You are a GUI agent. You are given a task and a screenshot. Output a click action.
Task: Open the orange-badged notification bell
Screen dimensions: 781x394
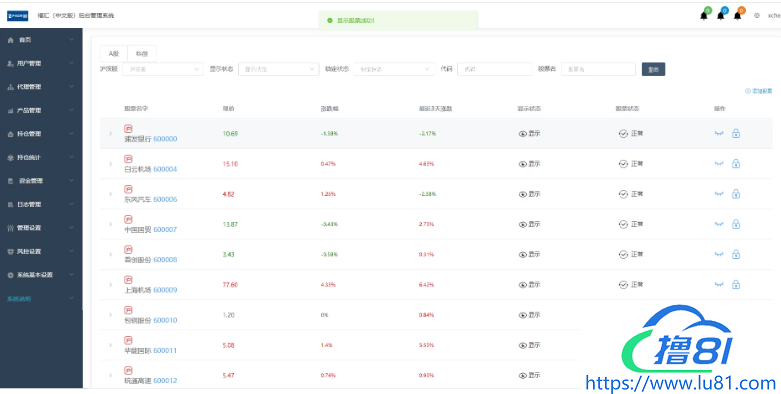[738, 16]
